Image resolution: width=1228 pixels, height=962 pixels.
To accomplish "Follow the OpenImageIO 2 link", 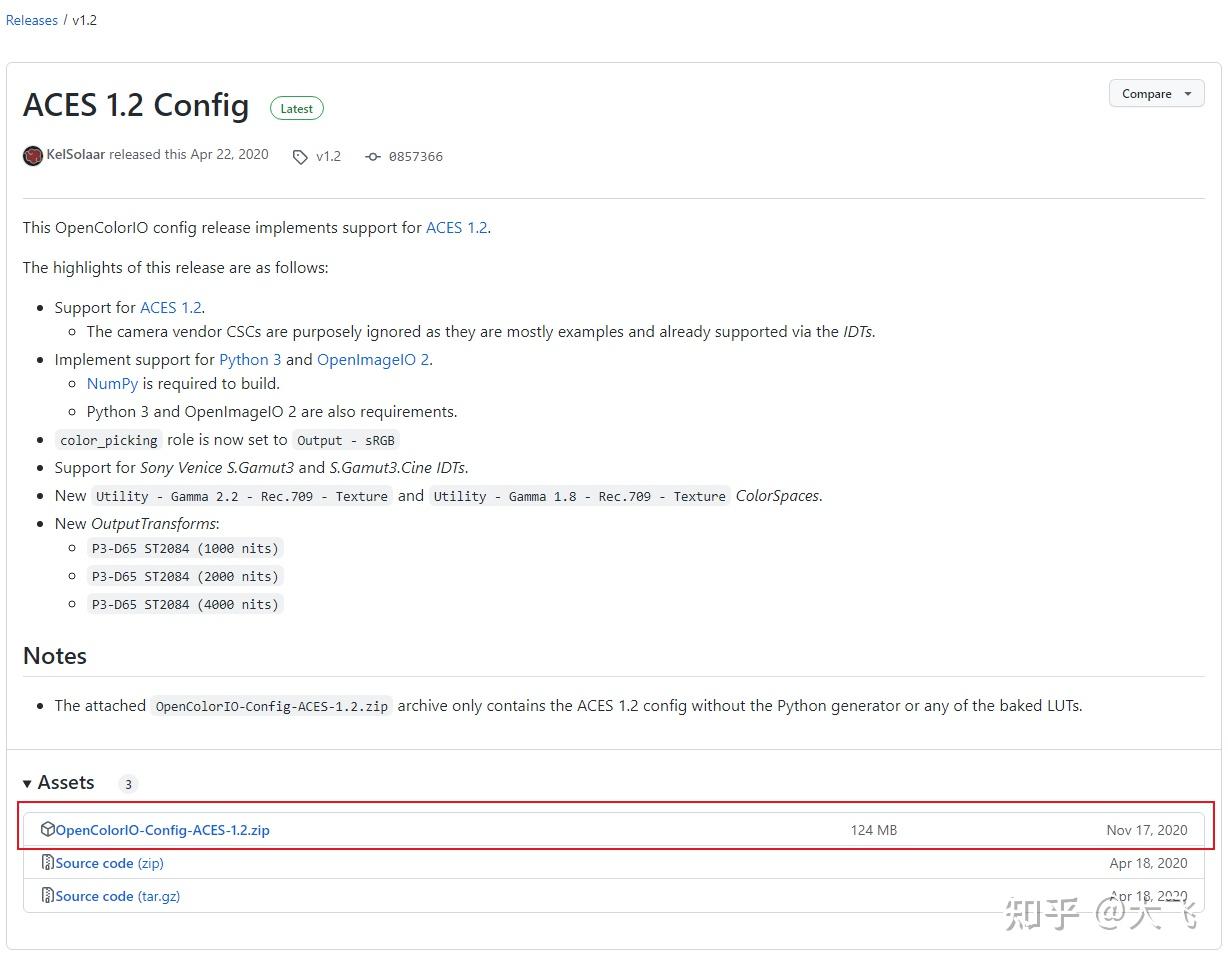I will (373, 359).
